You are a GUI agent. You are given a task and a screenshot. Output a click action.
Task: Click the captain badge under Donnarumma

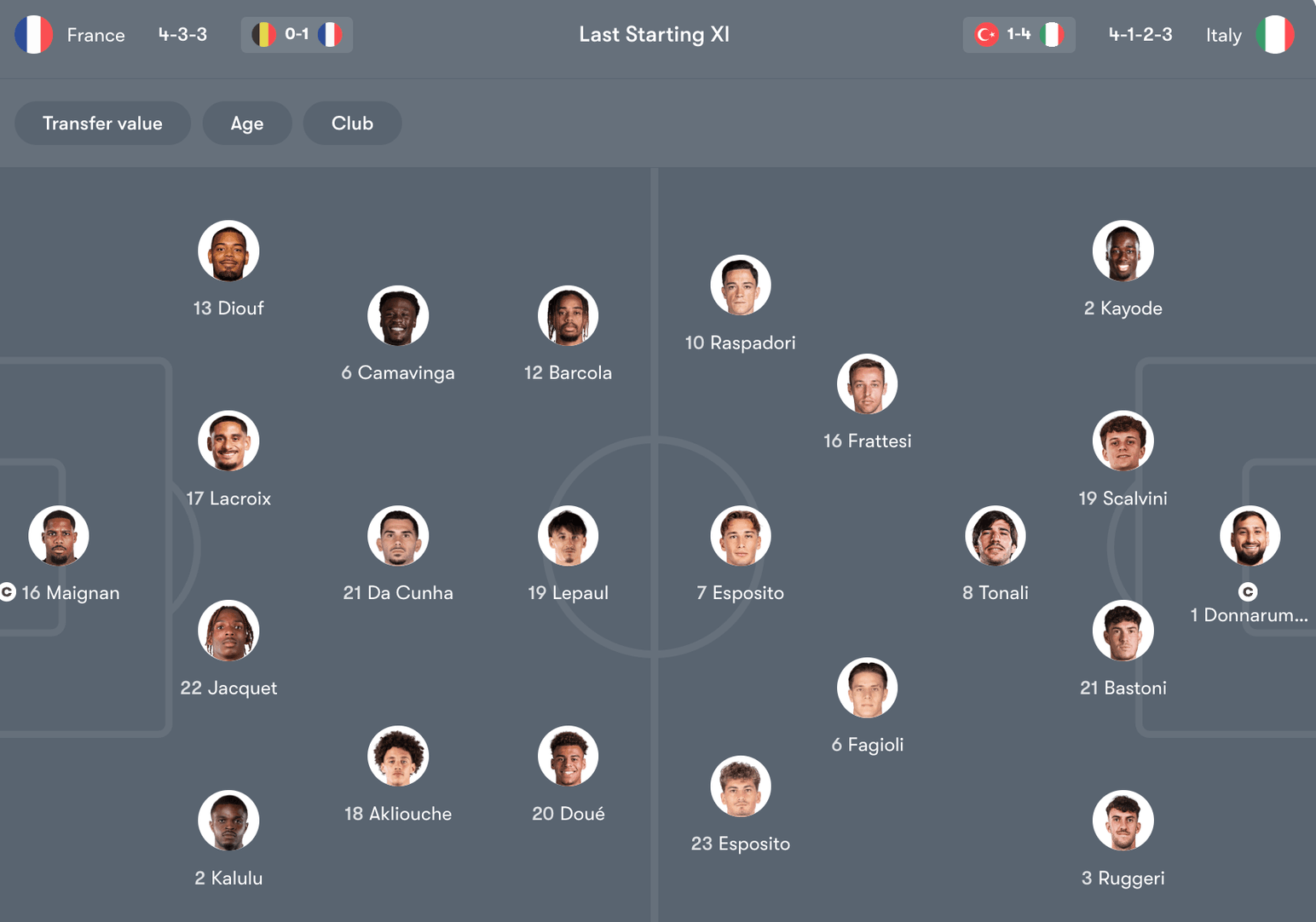(1248, 591)
